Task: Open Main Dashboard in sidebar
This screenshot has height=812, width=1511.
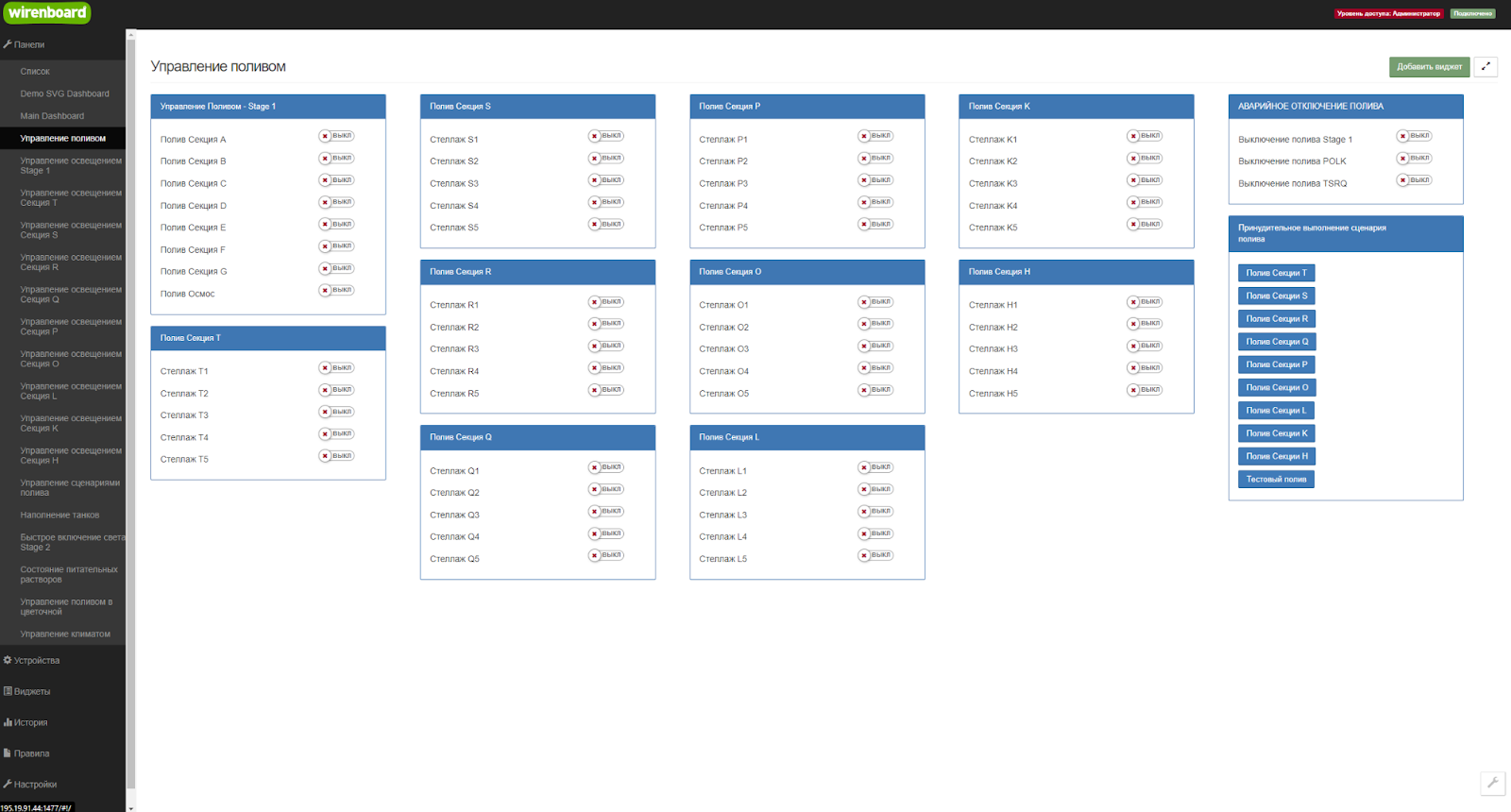Action: (x=62, y=116)
